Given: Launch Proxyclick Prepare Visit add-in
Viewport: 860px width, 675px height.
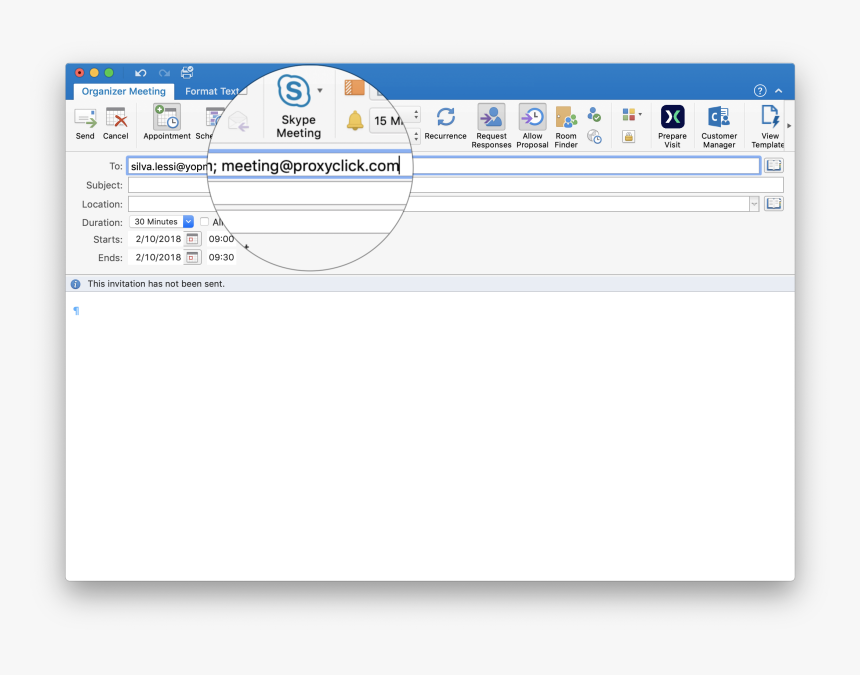Looking at the screenshot, I should [x=672, y=127].
